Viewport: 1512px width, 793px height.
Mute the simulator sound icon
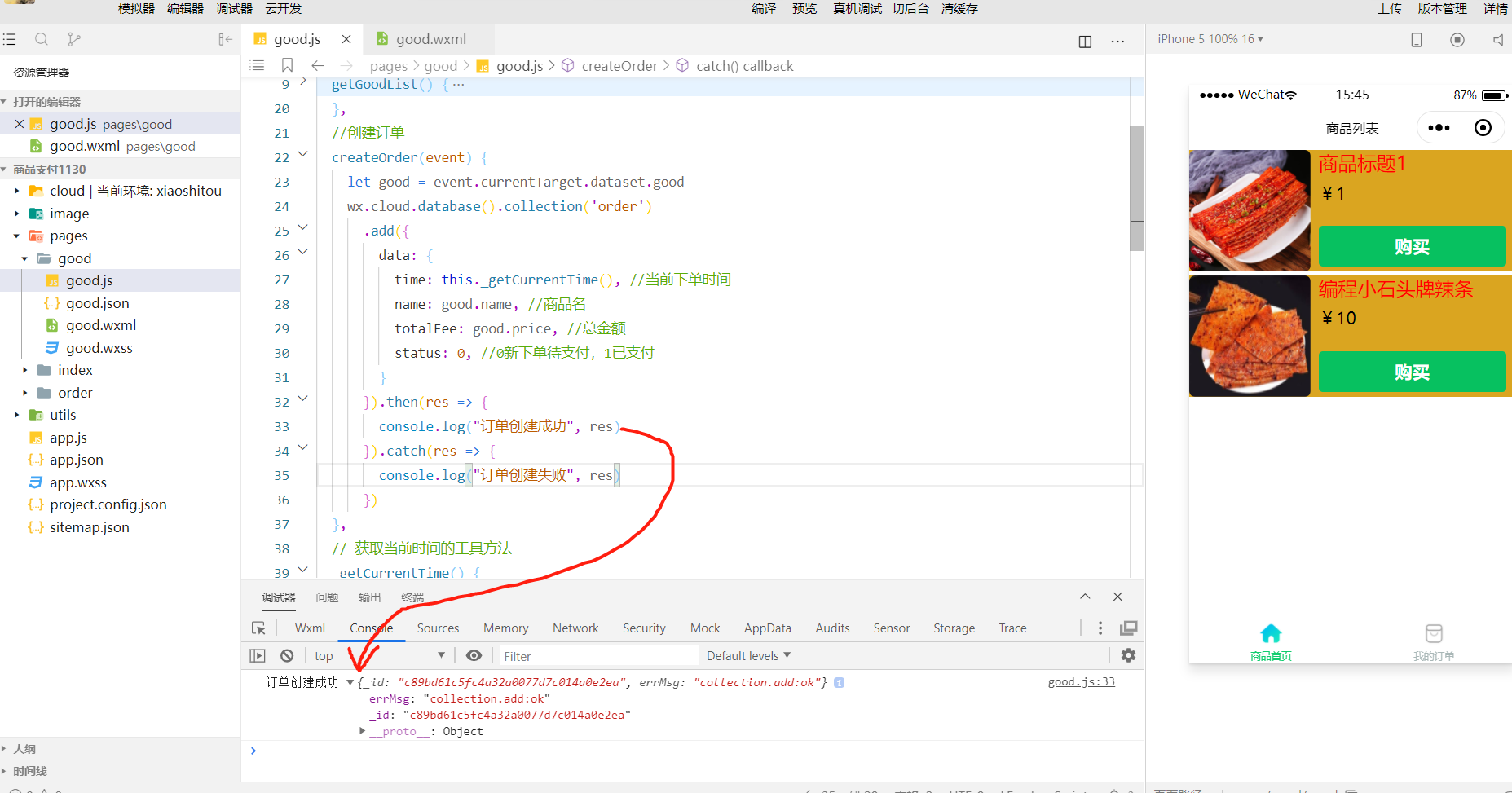click(1498, 39)
